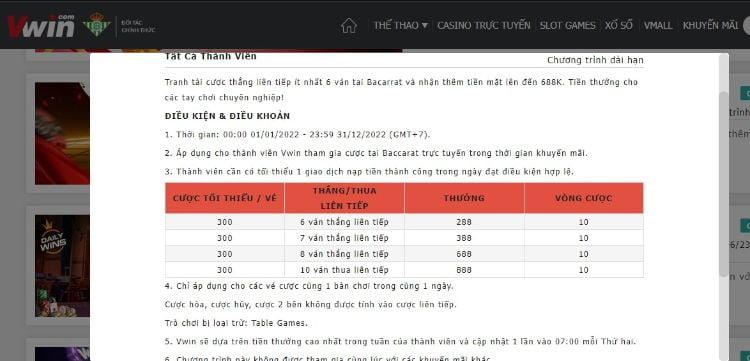This screenshot has height=361, width=750.
Task: Click the Vwin.com logo
Action: [41, 25]
